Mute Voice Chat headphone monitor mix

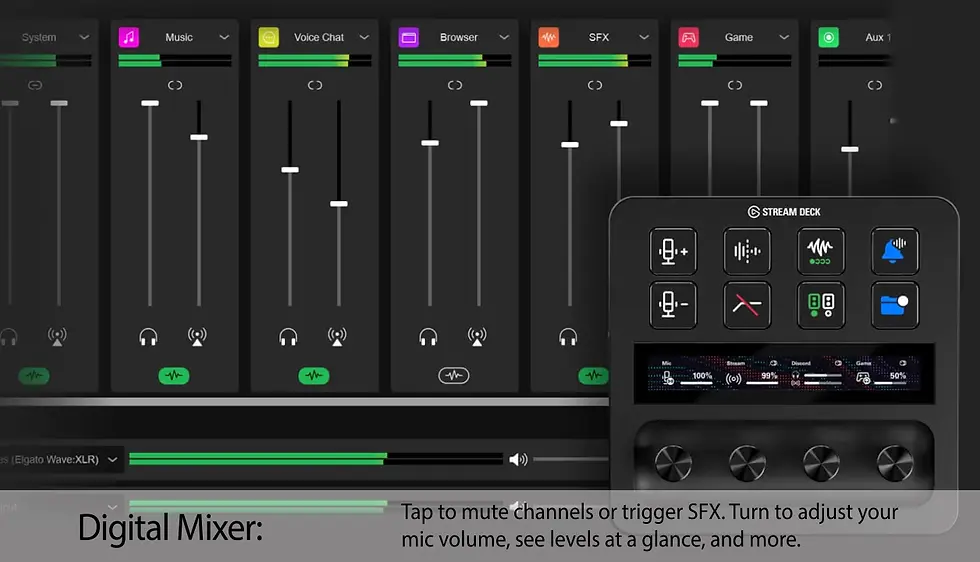[x=288, y=338]
